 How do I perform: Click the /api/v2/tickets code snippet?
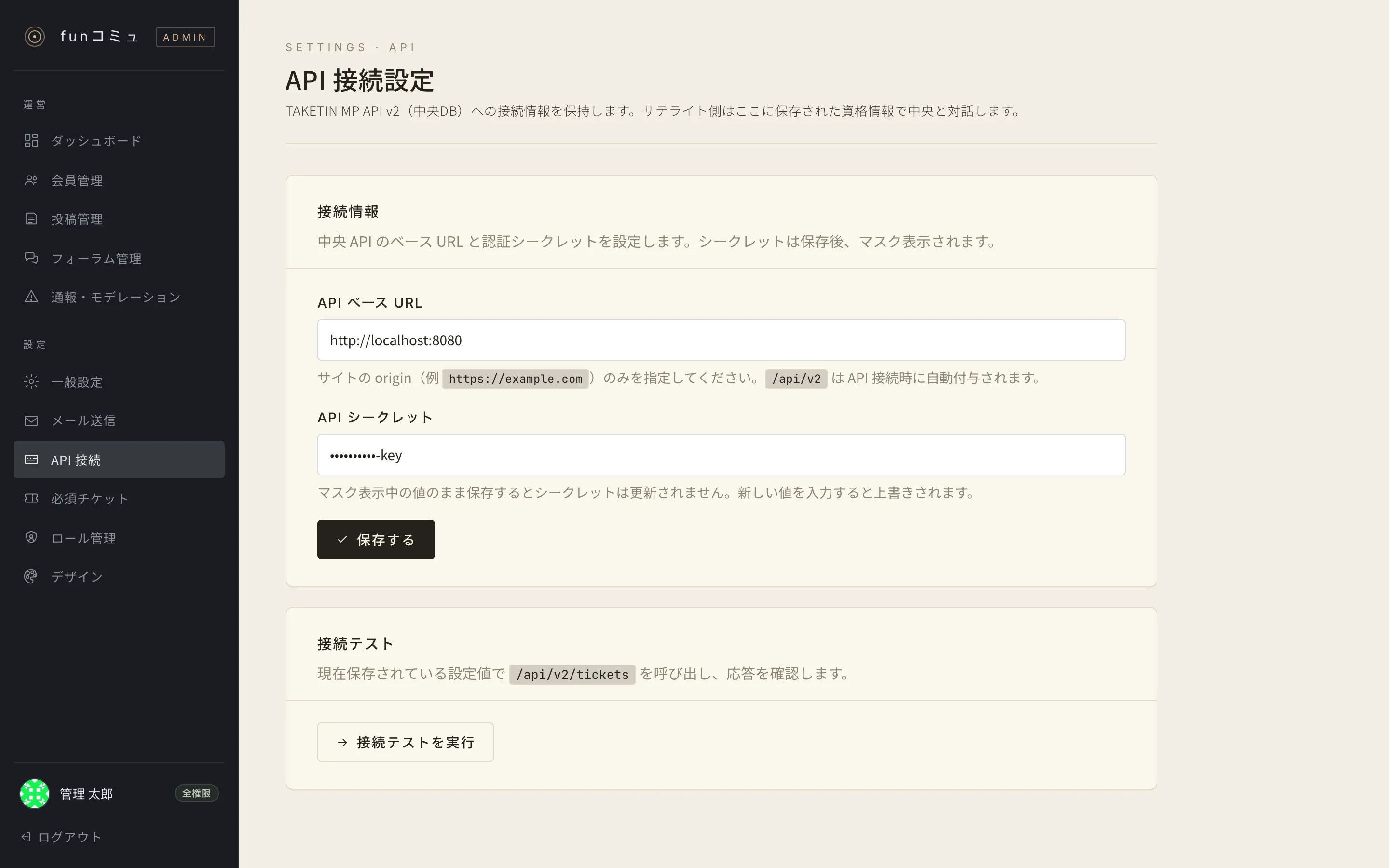[x=572, y=675]
